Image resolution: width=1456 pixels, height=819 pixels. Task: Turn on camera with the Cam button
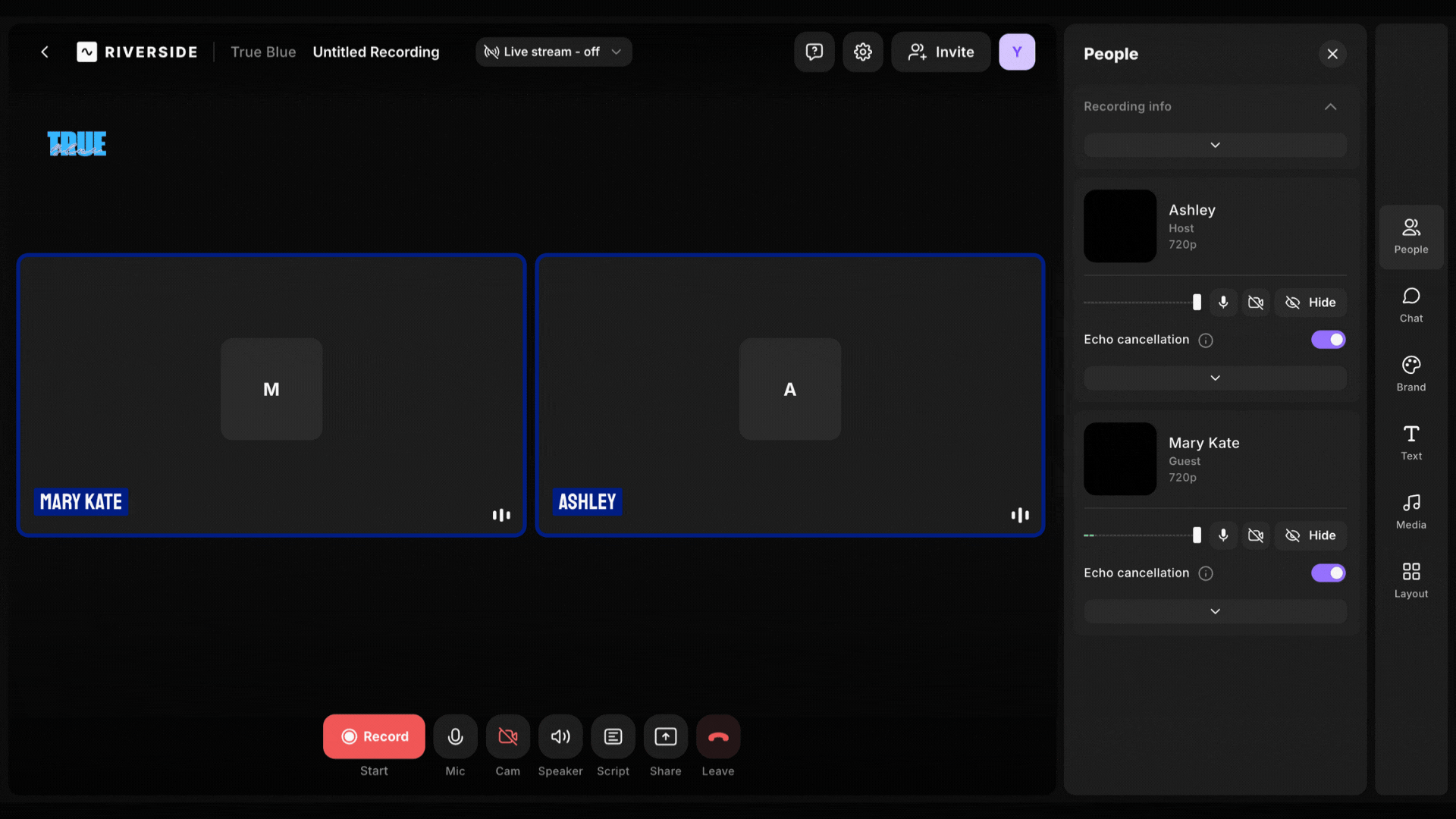click(507, 736)
